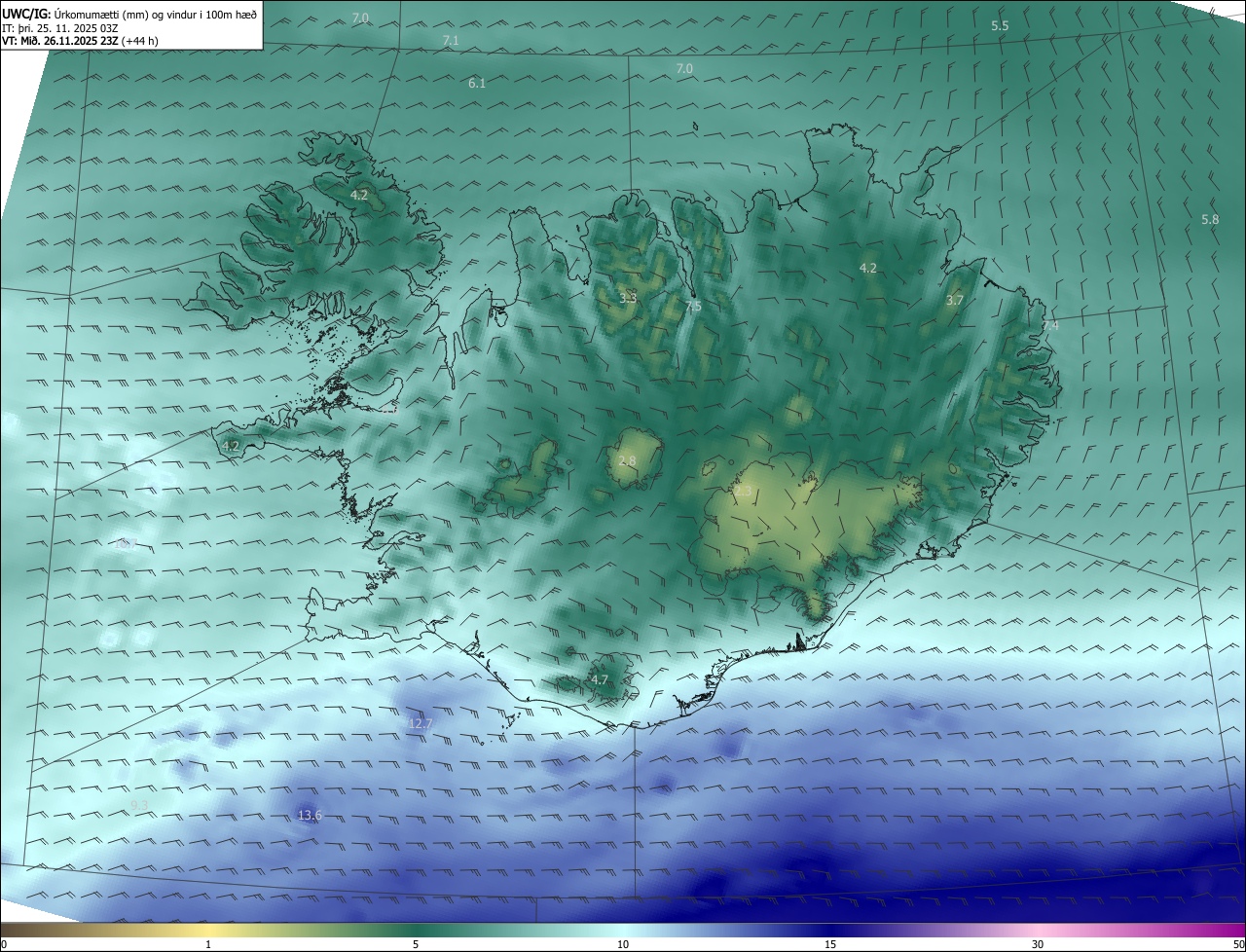
Task: Click the 12.7 value label over the sea
Action: pos(420,724)
